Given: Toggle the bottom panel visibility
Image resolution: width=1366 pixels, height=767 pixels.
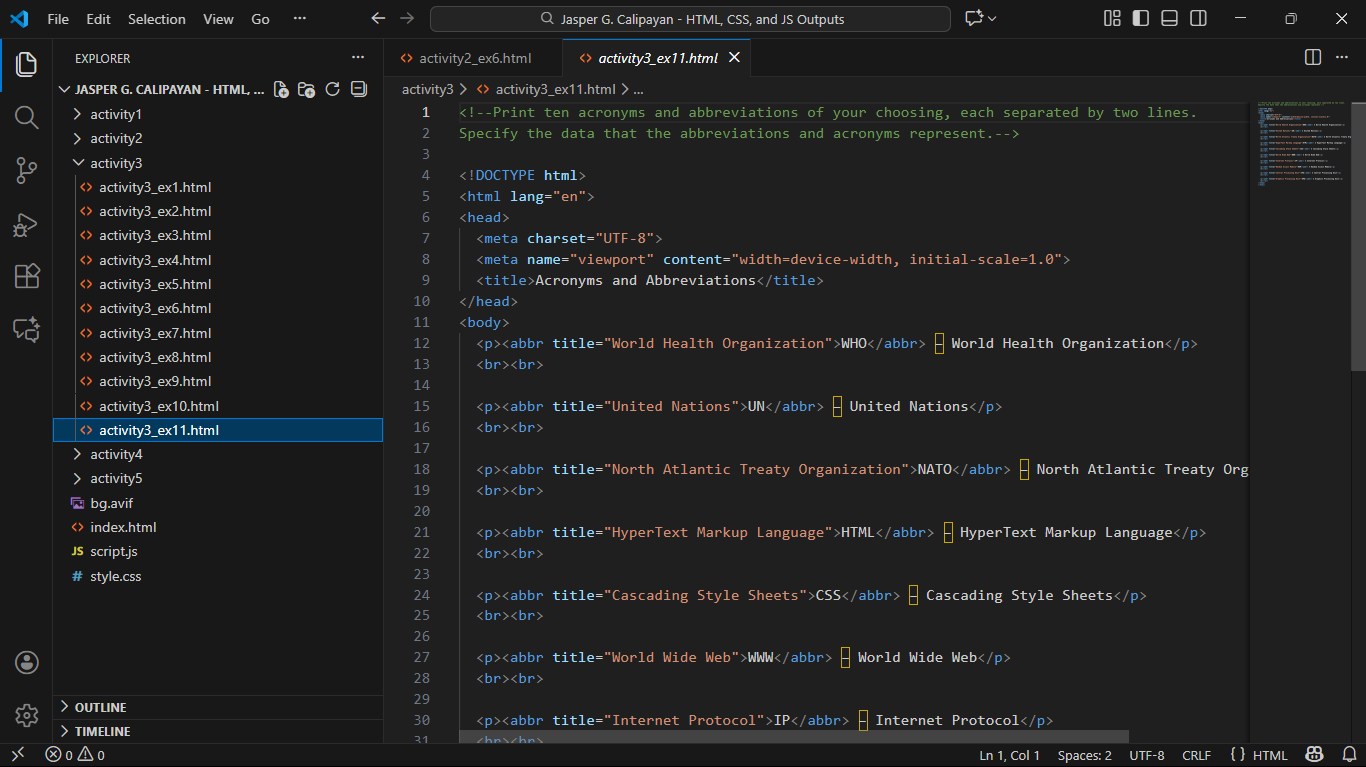Looking at the screenshot, I should 1169,19.
